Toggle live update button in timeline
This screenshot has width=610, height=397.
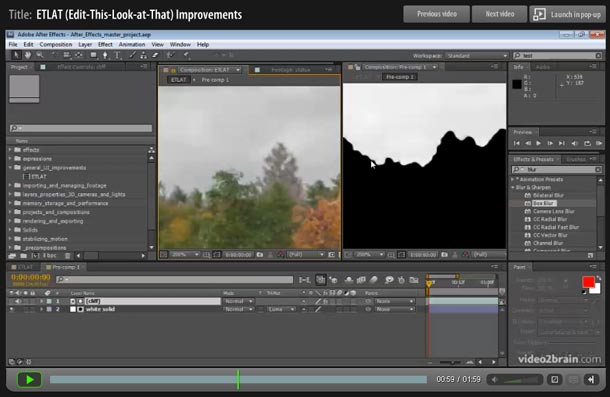click(321, 279)
